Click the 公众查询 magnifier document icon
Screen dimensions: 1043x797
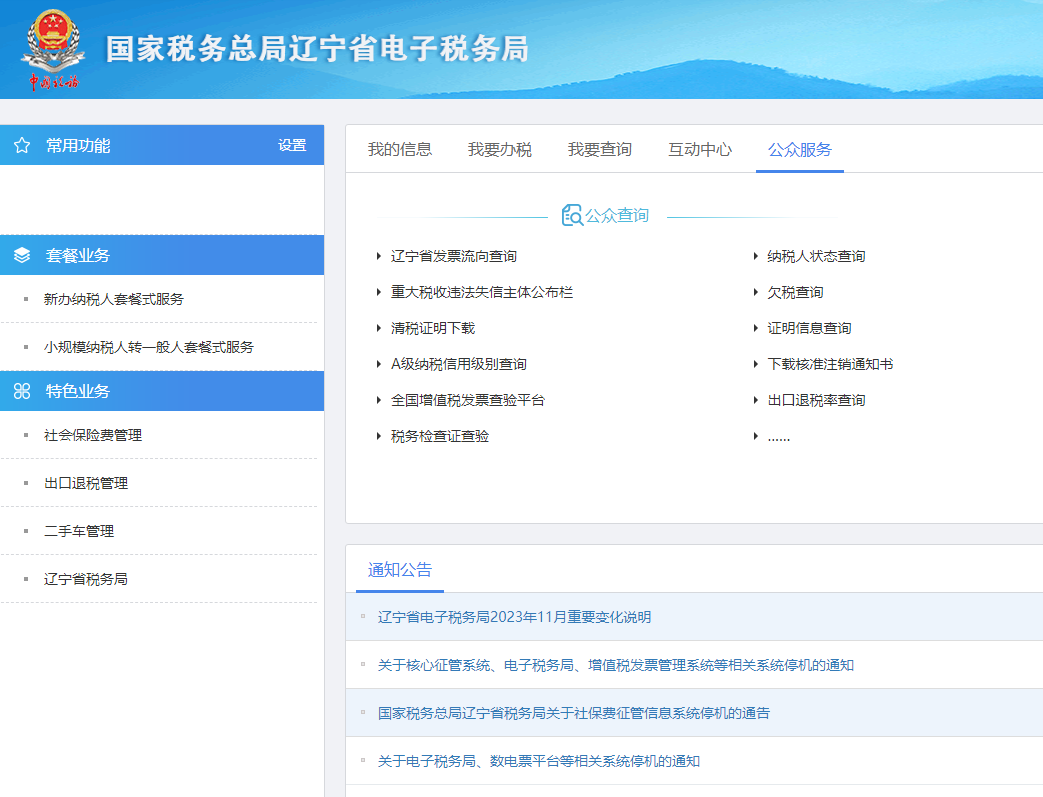coord(572,215)
